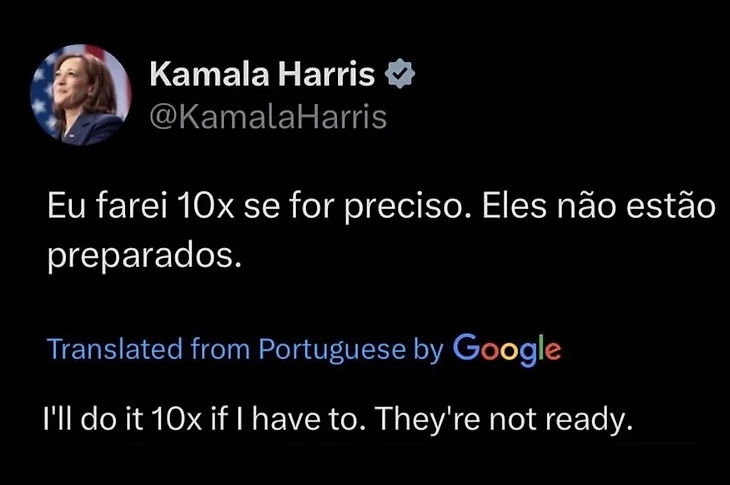Click the phrase Eles não estão

coord(599,205)
